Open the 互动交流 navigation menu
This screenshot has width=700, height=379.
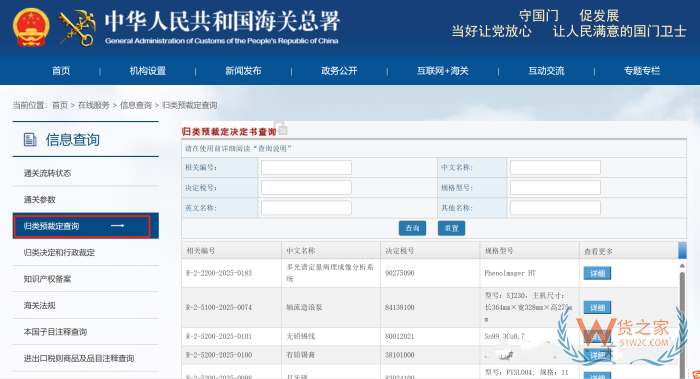546,71
